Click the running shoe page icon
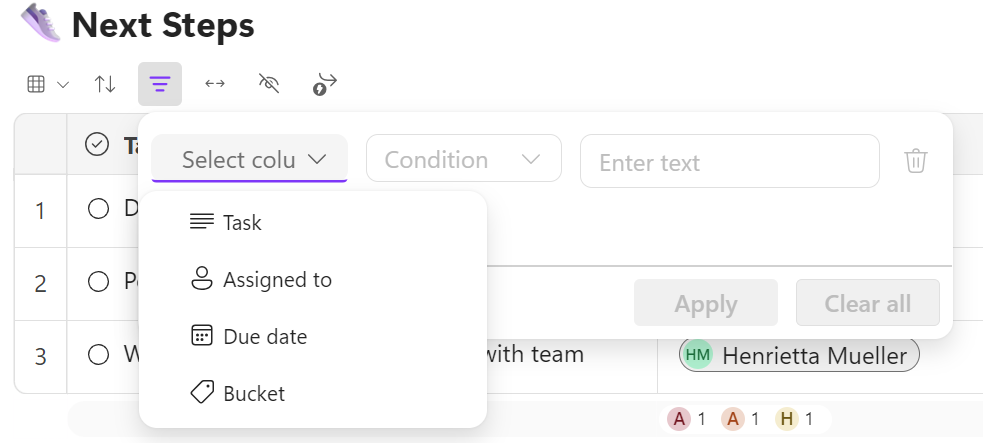This screenshot has height=443, width=983. pos(40,23)
